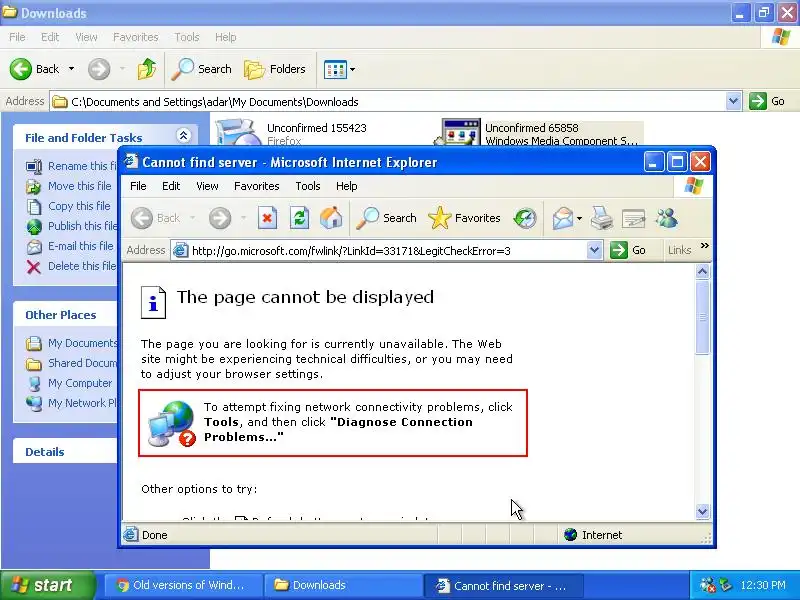This screenshot has height=600, width=800.
Task: Click the Internet Explorer scroll down arrow
Action: tap(703, 511)
